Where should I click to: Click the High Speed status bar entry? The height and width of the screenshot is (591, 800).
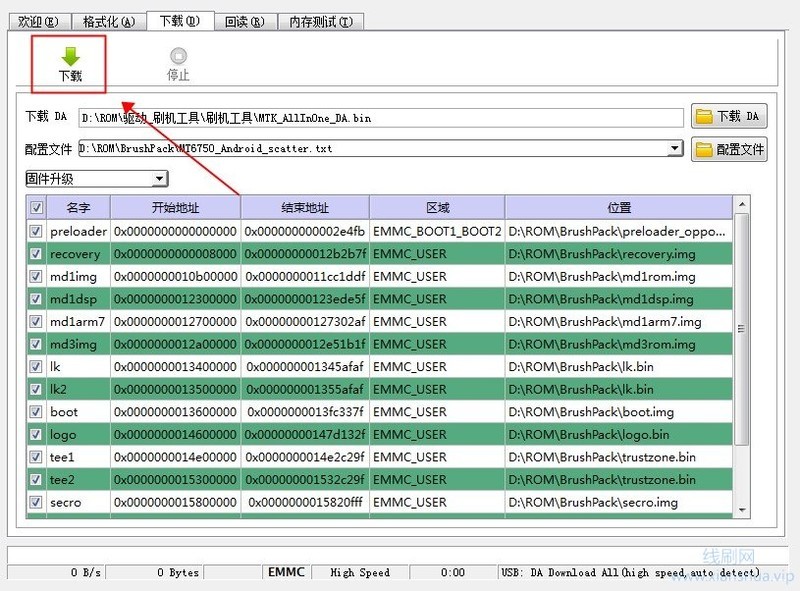pos(360,572)
